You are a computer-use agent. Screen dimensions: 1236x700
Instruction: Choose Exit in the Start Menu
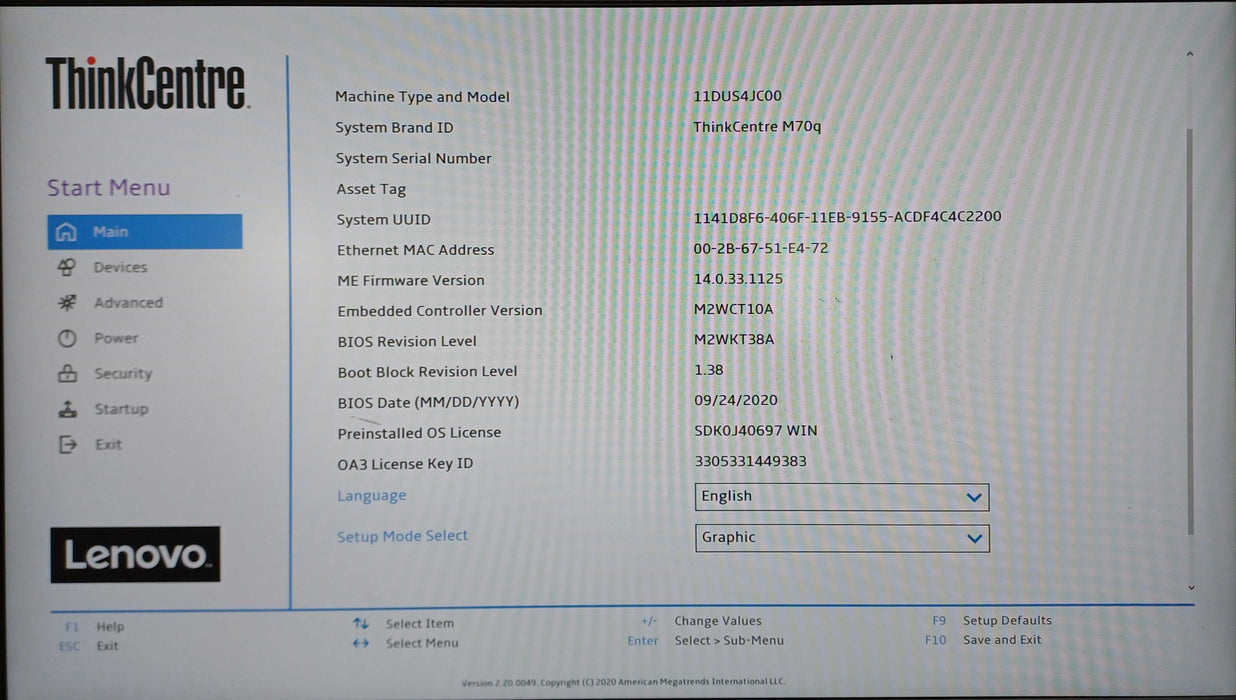pyautogui.click(x=108, y=445)
